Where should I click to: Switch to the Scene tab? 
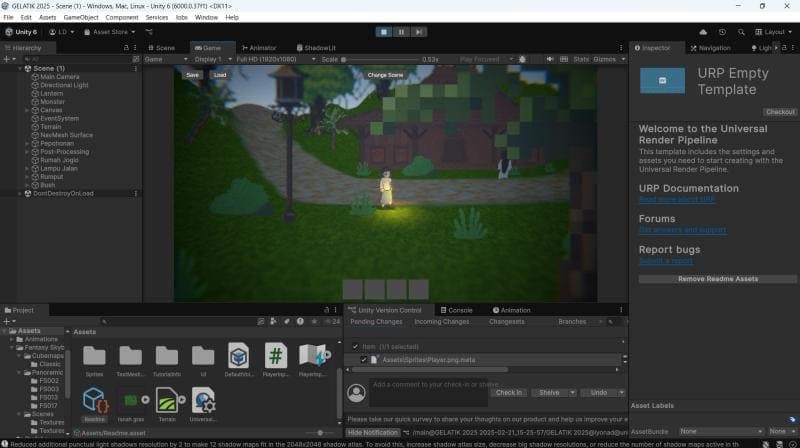(161, 47)
